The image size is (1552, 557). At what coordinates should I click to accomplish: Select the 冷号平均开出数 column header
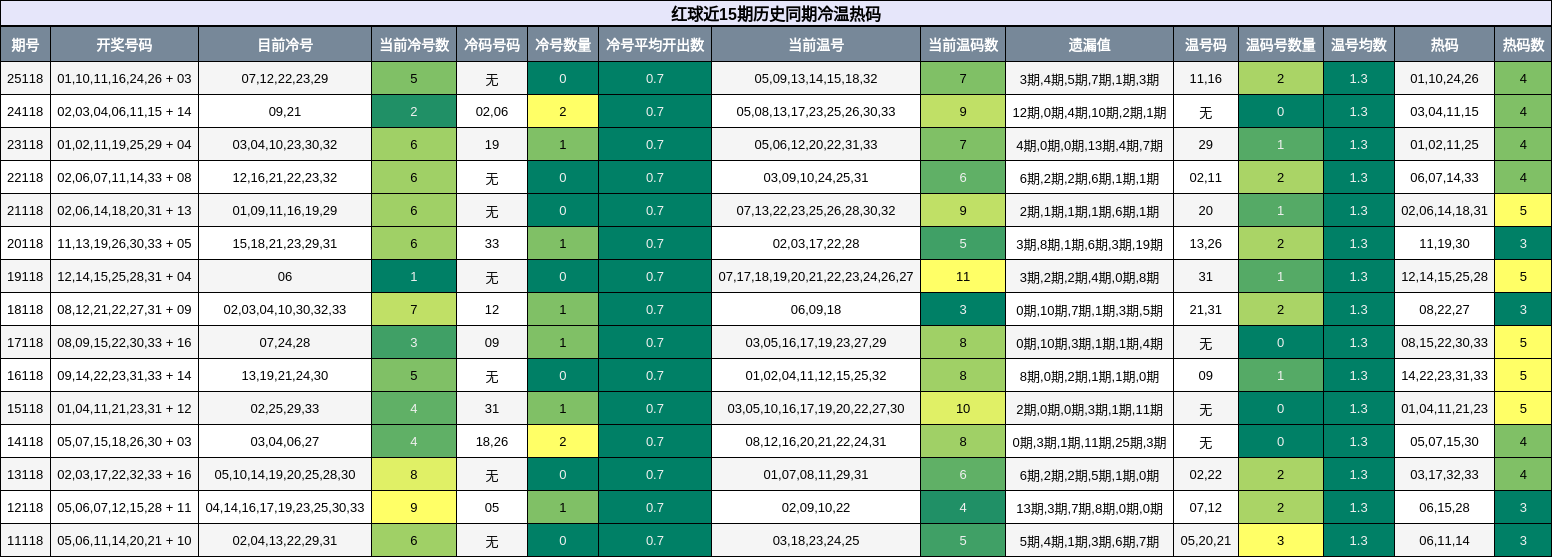[x=655, y=45]
